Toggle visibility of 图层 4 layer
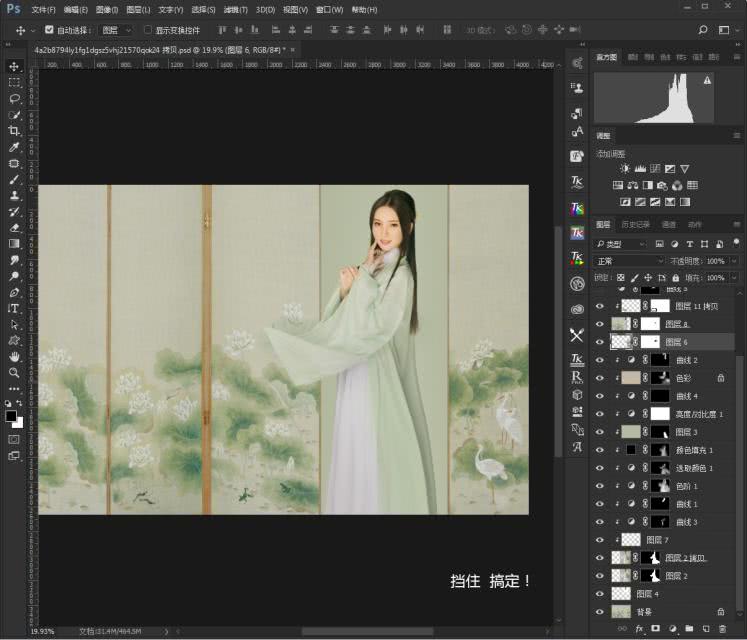 tap(600, 594)
